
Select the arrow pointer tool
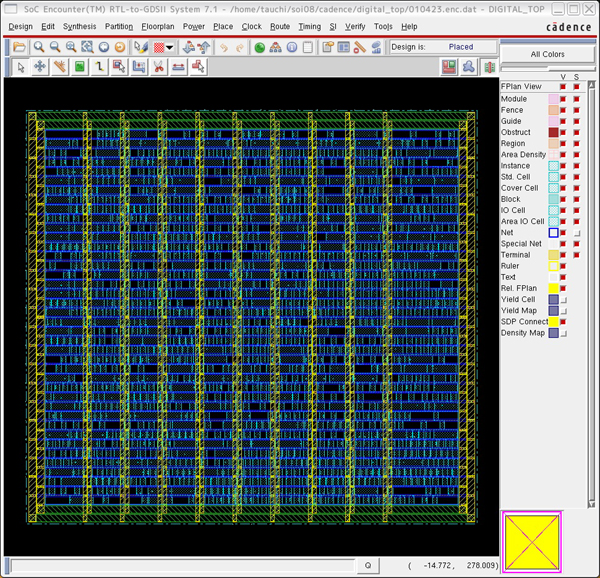click(22, 67)
